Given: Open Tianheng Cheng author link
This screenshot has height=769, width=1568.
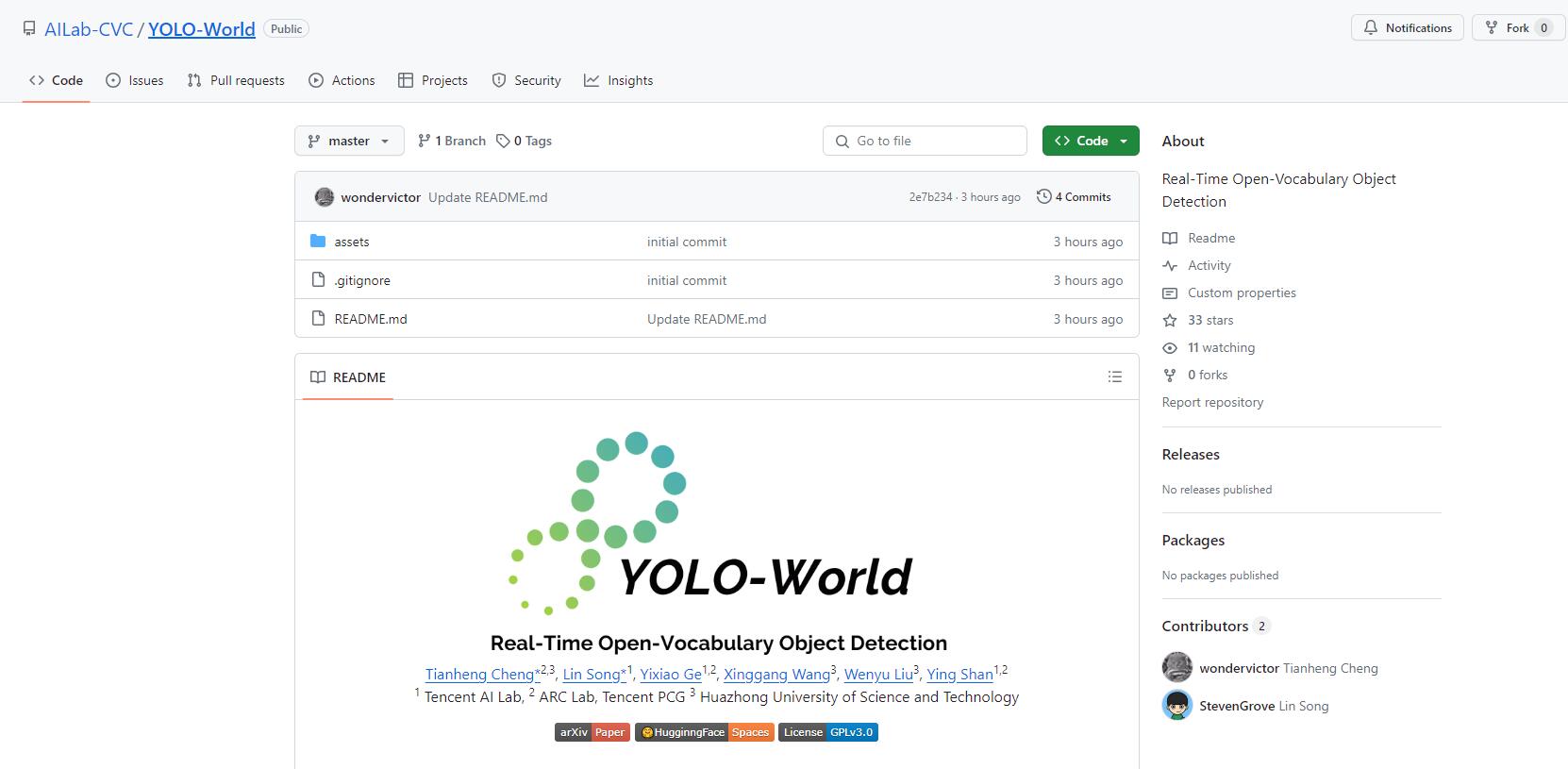Looking at the screenshot, I should [483, 674].
